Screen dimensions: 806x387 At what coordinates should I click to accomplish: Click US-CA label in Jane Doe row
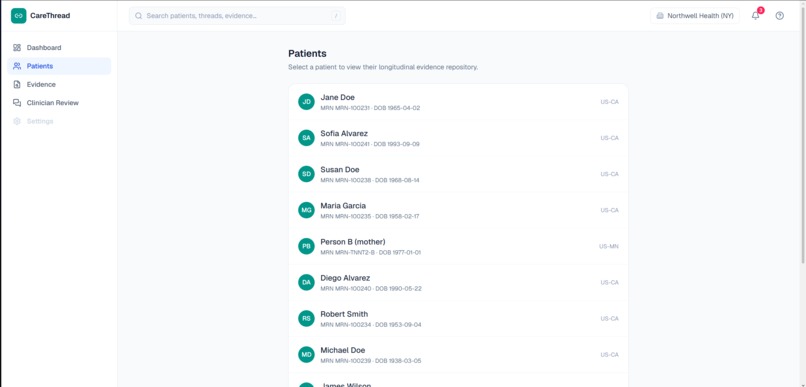610,102
